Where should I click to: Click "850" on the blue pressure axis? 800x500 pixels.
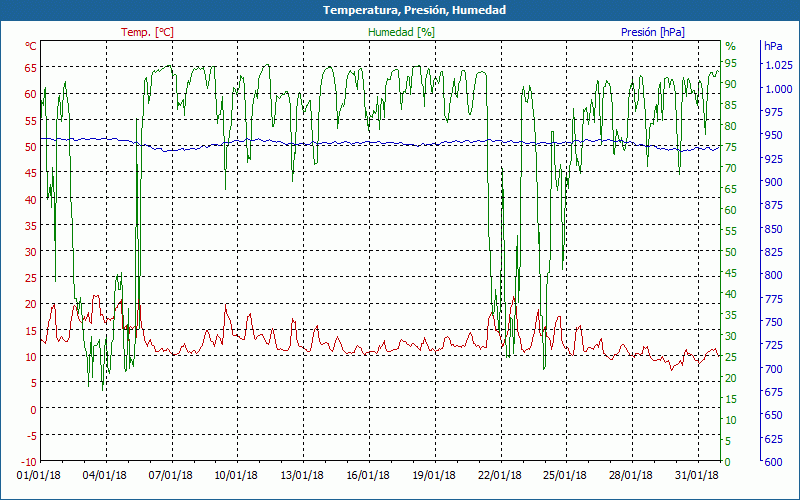coord(773,229)
